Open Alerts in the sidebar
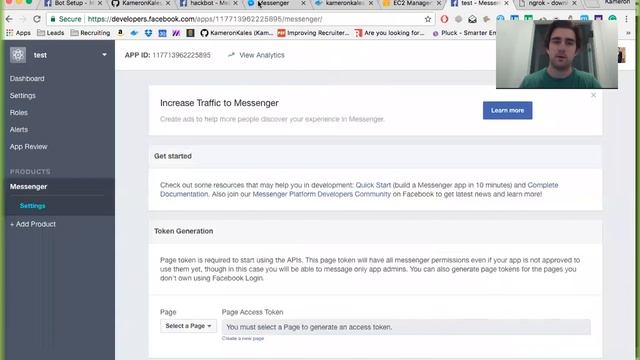The height and width of the screenshot is (360, 640). point(19,129)
